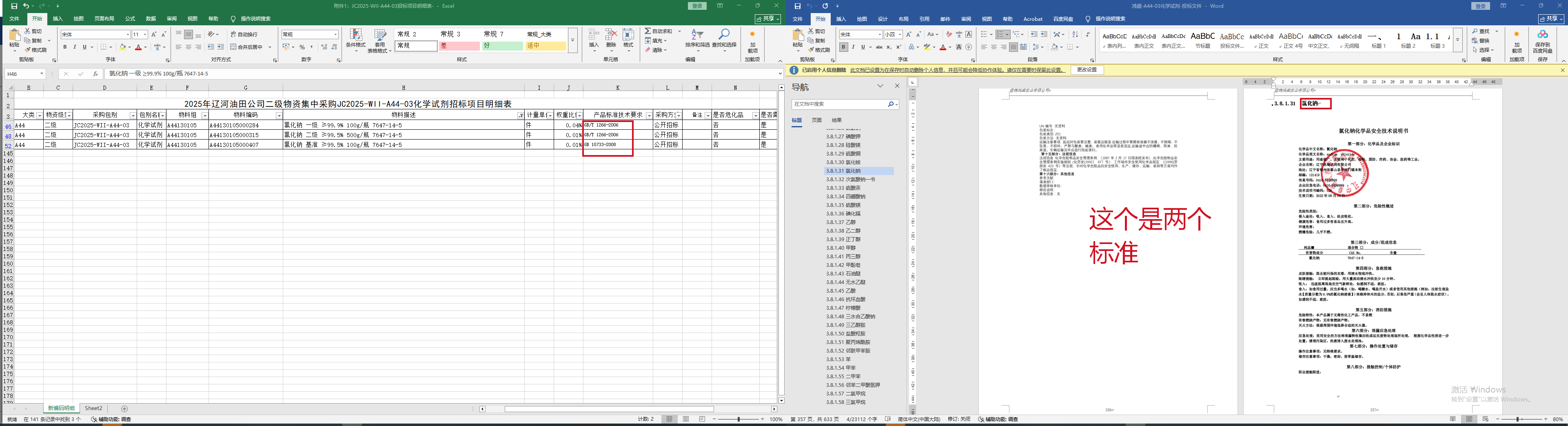Toggle Italic formatting in Excel ribbon
This screenshot has height=426, width=1568.
point(75,47)
